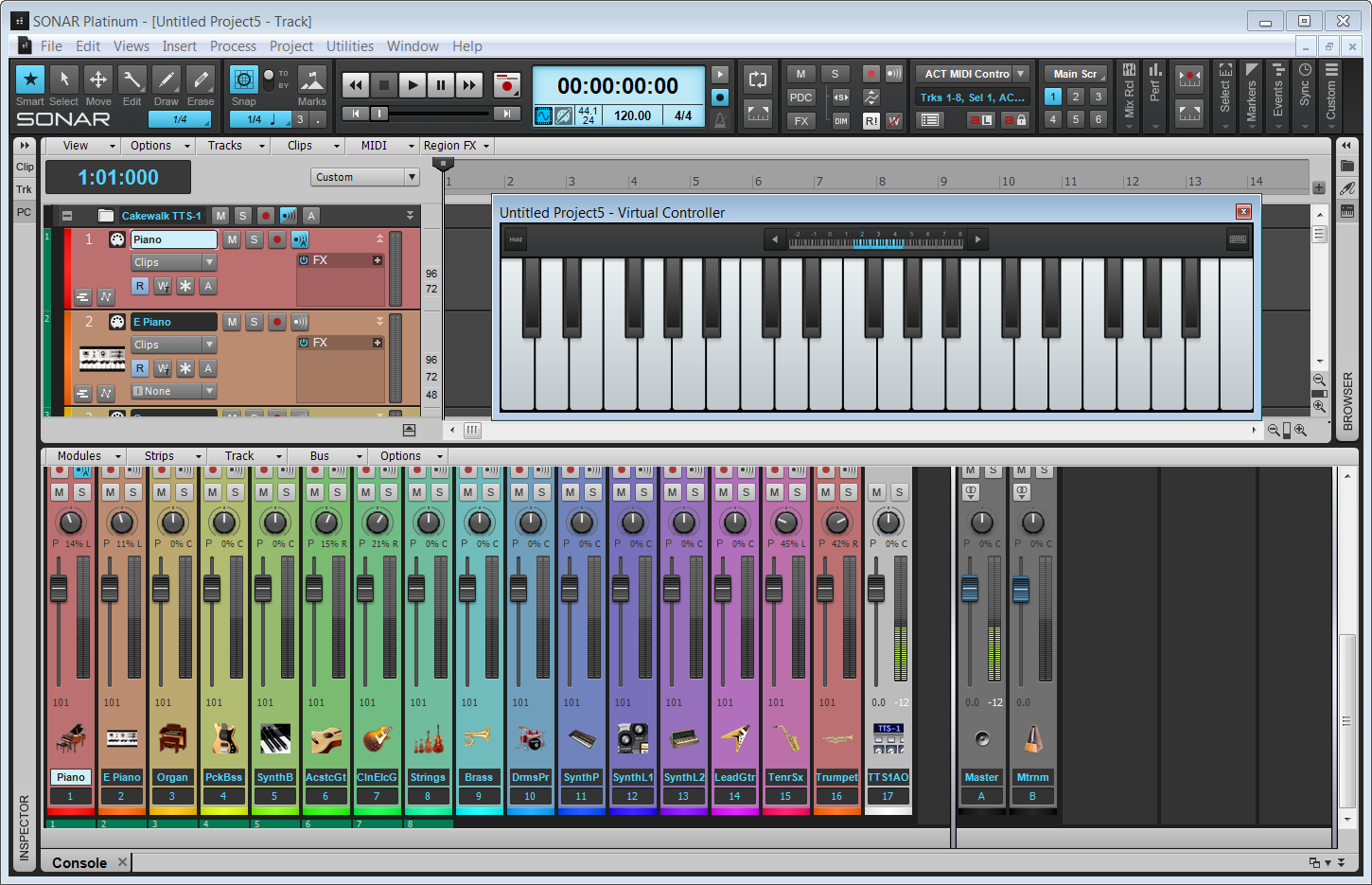The image size is (1372, 885).
Task: Start playback with the Play button
Action: [413, 85]
